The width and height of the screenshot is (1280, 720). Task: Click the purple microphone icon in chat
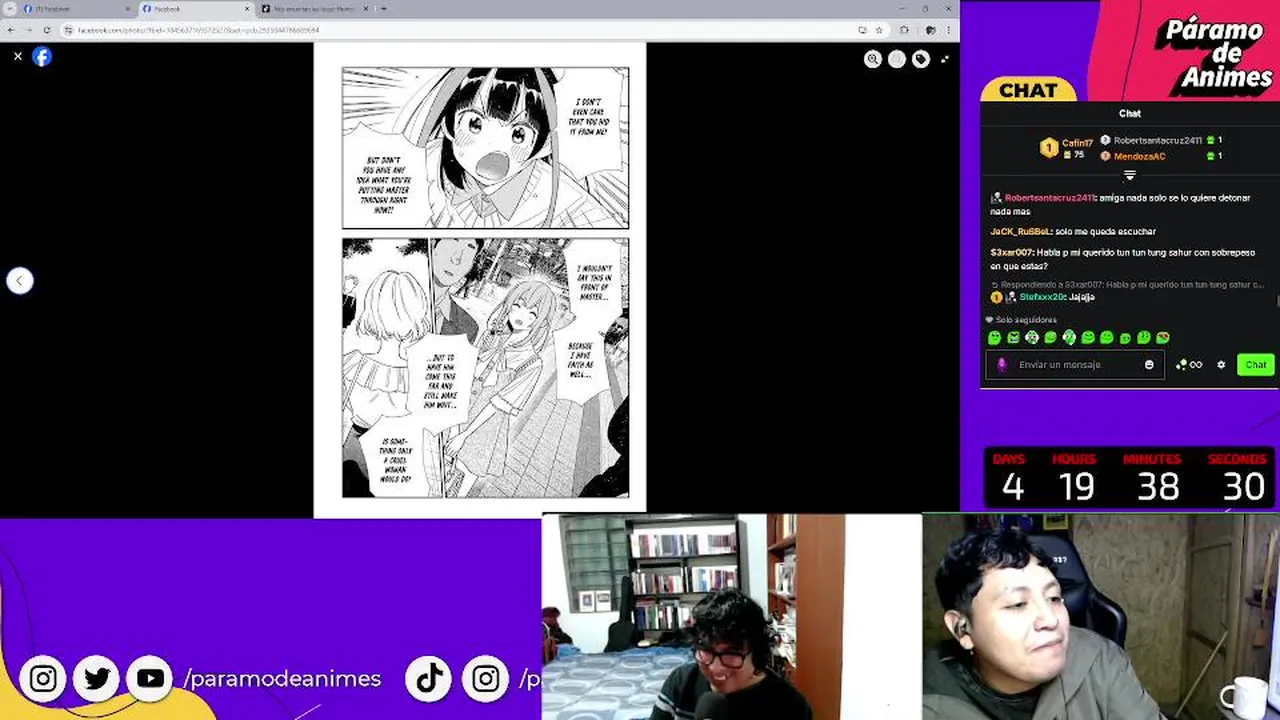1002,365
